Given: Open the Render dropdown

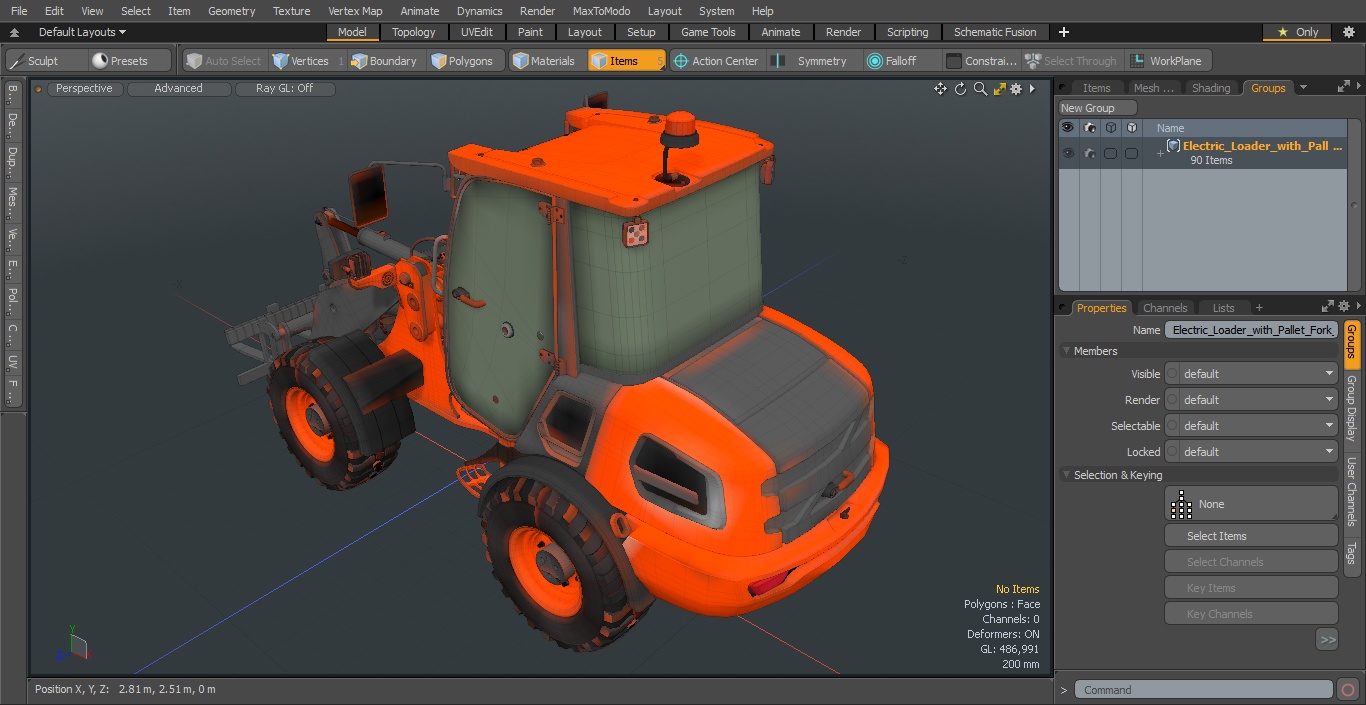Looking at the screenshot, I should coord(1251,400).
